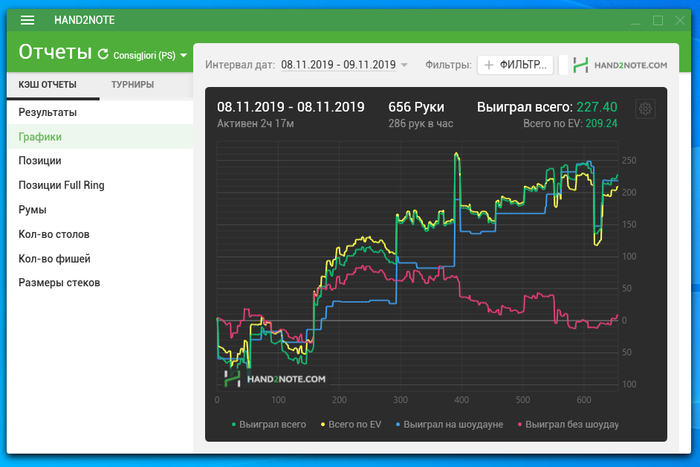This screenshot has width=700, height=467.
Task: Click the Отчеты heading
Action: point(55,52)
